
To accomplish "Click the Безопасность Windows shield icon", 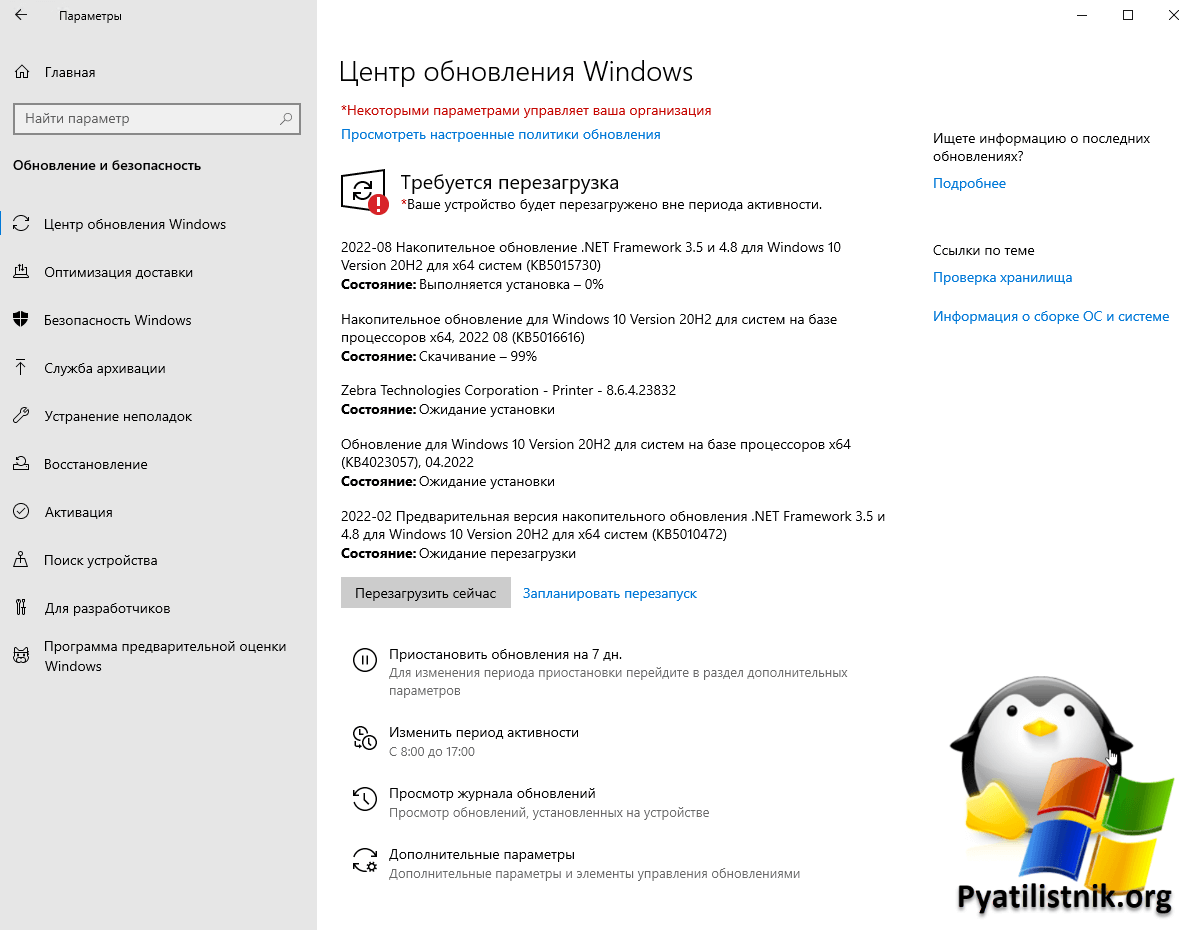I will pos(21,320).
